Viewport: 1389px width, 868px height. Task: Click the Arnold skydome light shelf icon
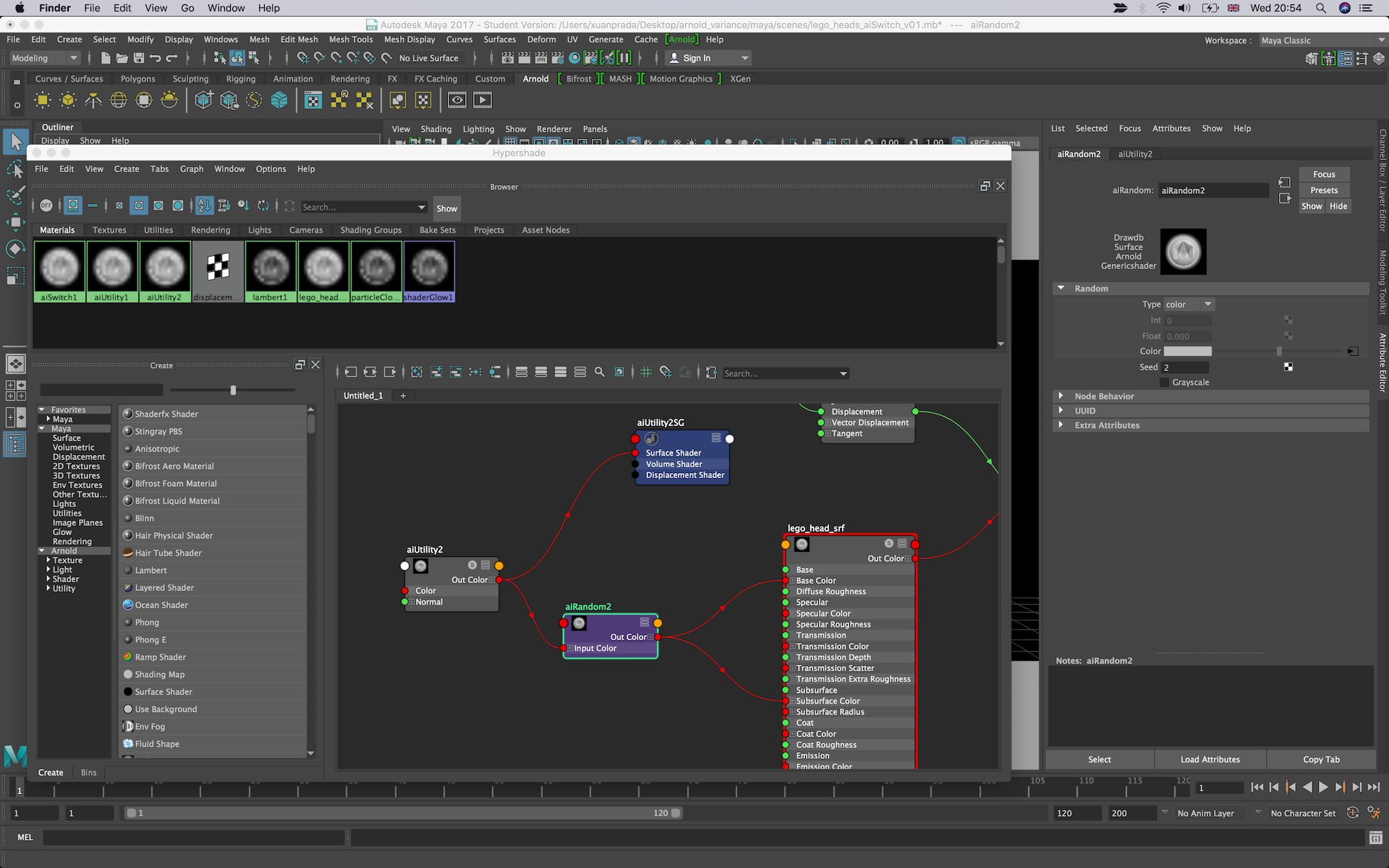[119, 101]
